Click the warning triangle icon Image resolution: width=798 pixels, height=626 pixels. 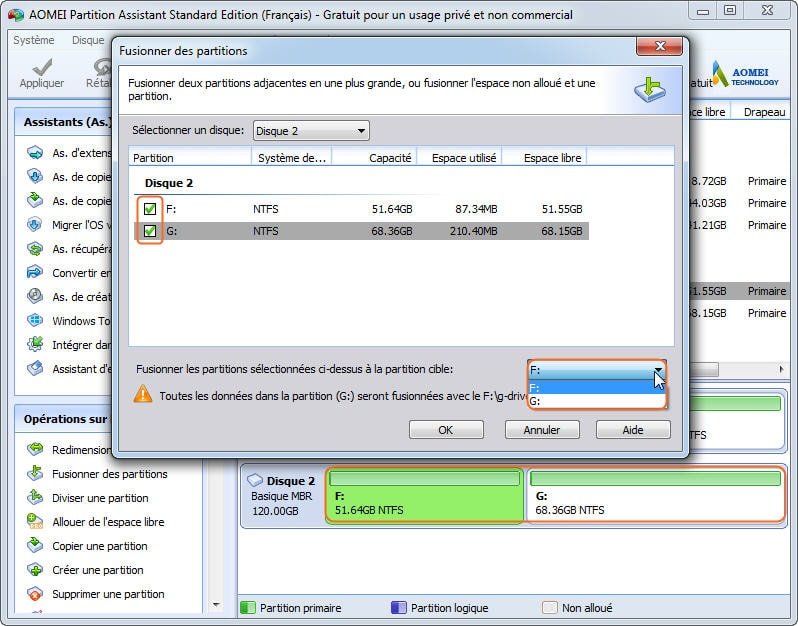[143, 394]
